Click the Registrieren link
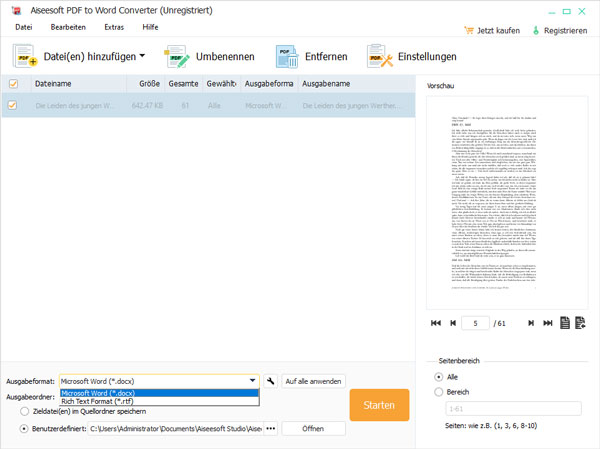 point(565,31)
